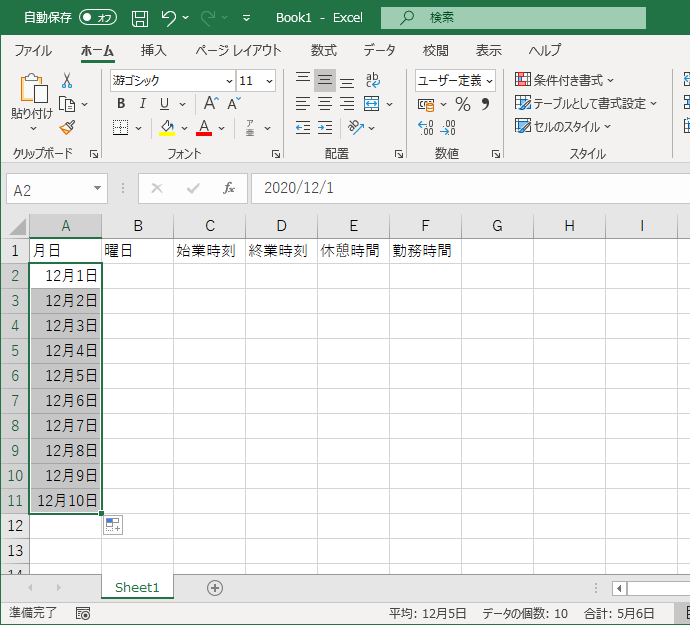Open the Quick Access Toolbar customize dropdown
This screenshot has height=625, width=690.
[246, 18]
